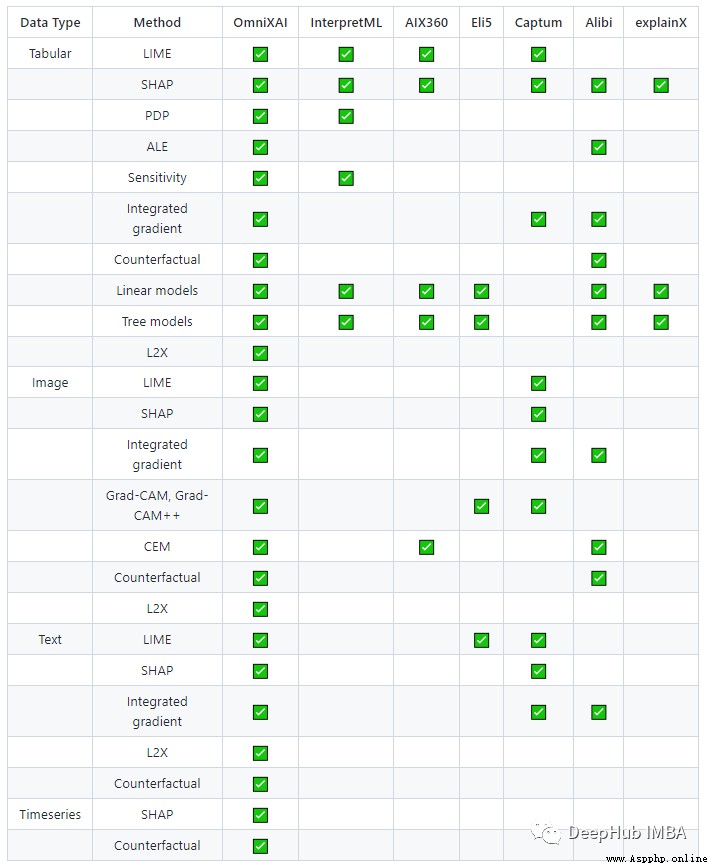
Task: Click the AIX360 checkmark in the CEM row
Action: (x=426, y=547)
